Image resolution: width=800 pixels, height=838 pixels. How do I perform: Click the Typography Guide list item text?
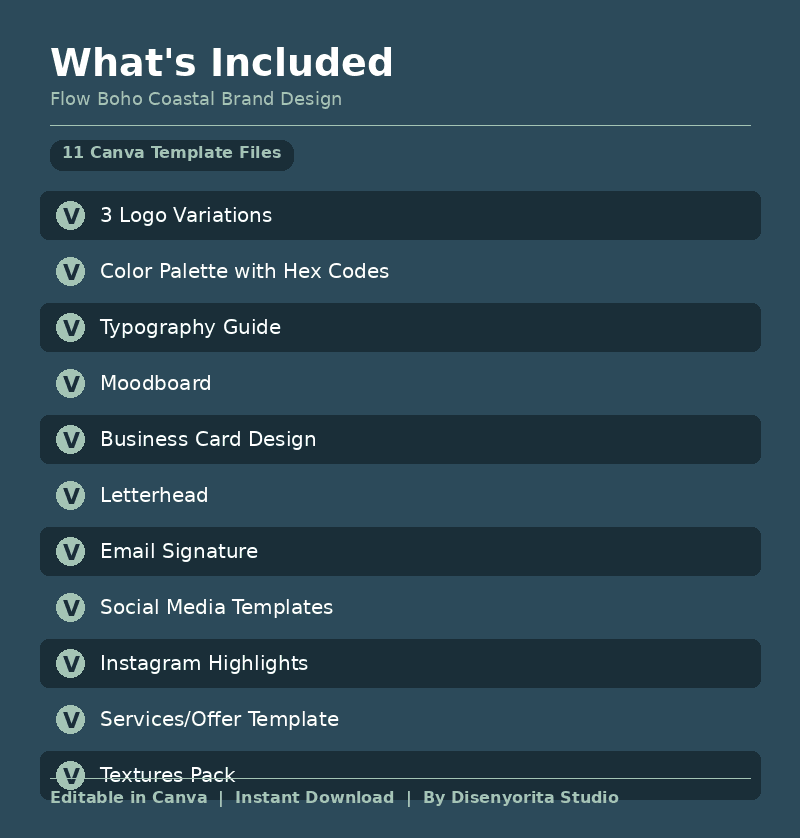click(190, 327)
